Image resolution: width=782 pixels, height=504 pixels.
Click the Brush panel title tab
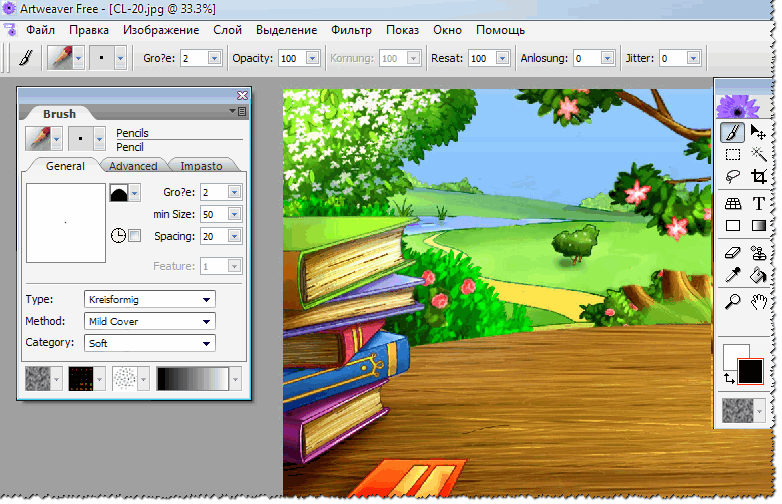pos(59,114)
